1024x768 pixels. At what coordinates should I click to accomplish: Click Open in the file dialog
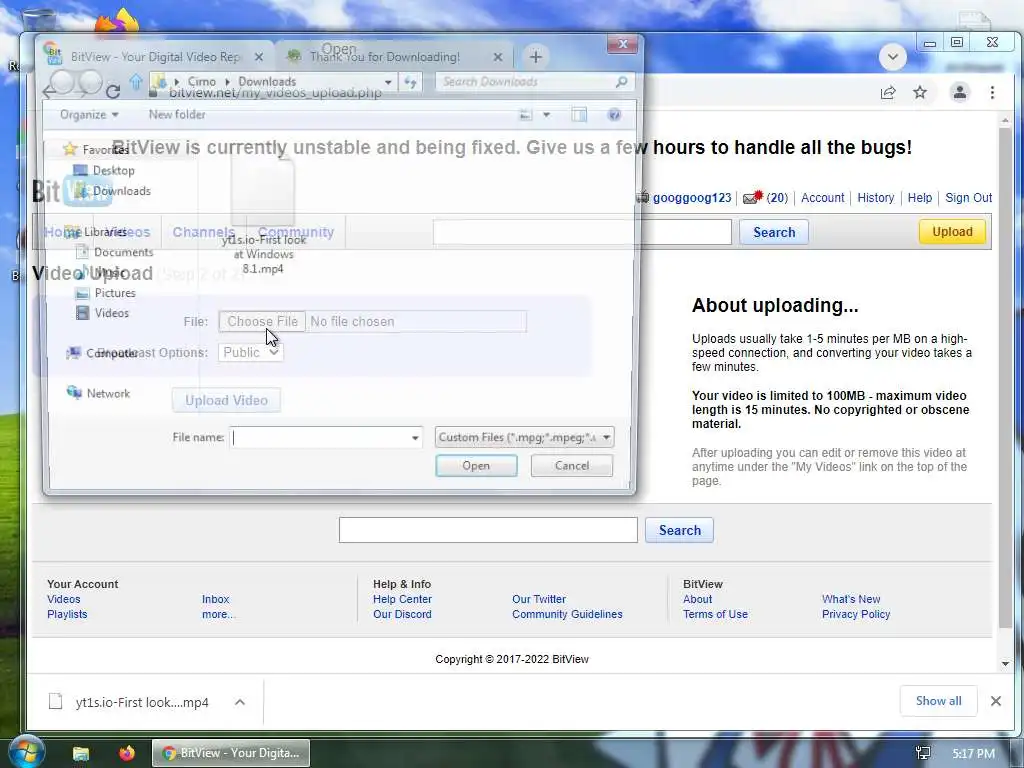coord(476,466)
